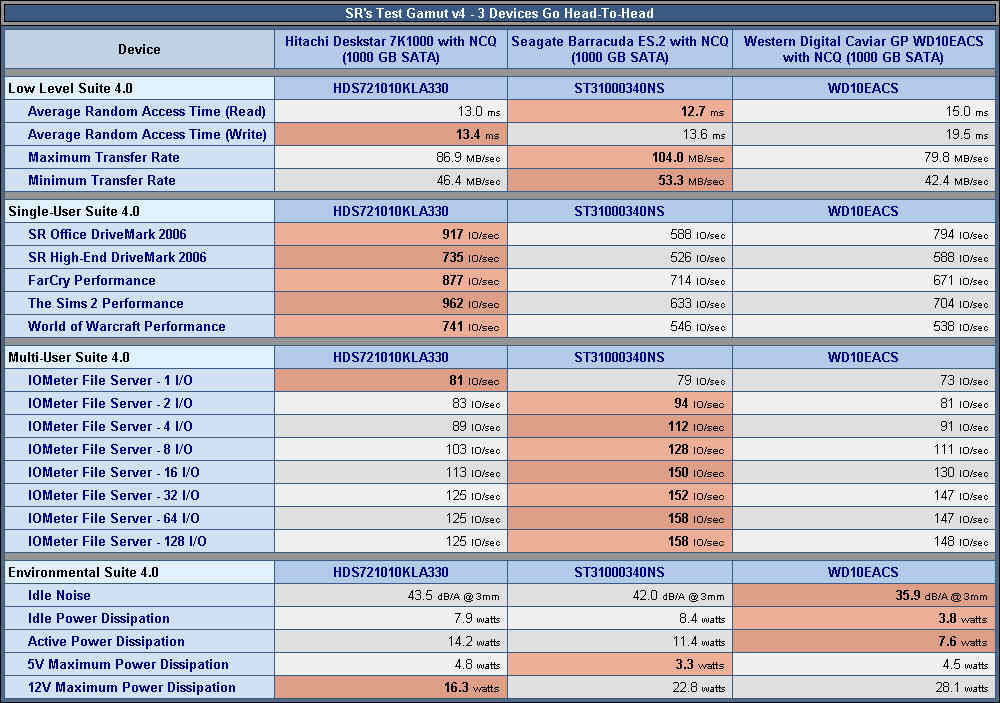Open the Maximum Transfer Rate link
This screenshot has width=1000, height=703.
coord(104,158)
